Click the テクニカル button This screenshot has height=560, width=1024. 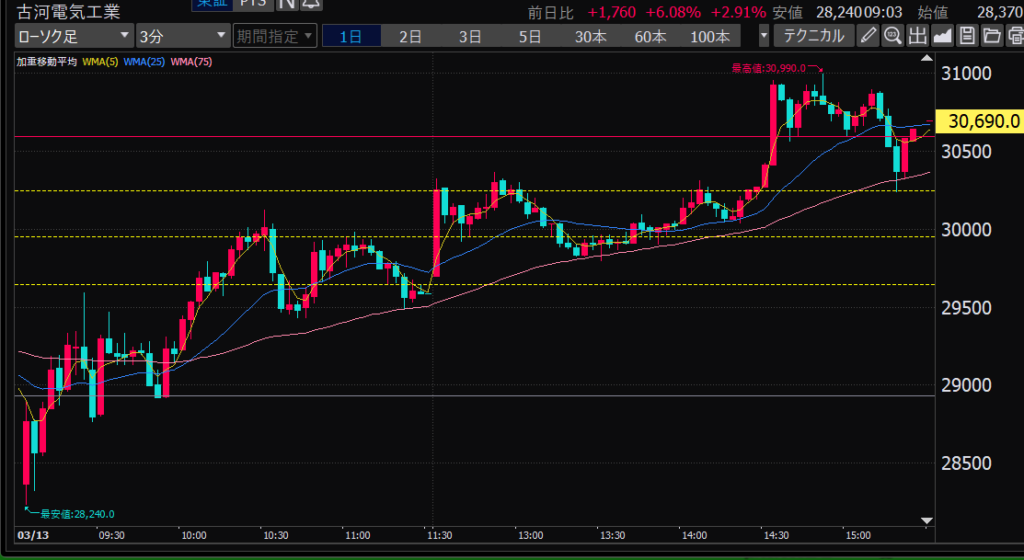point(814,37)
